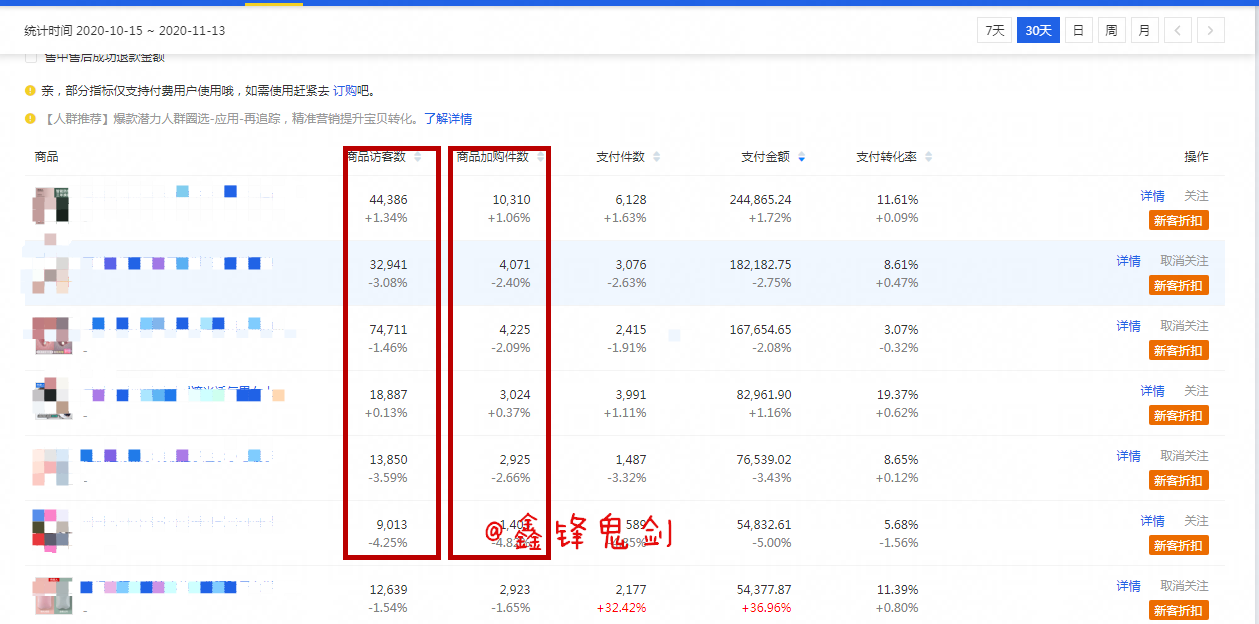Open the 订购 subscription link

point(345,90)
